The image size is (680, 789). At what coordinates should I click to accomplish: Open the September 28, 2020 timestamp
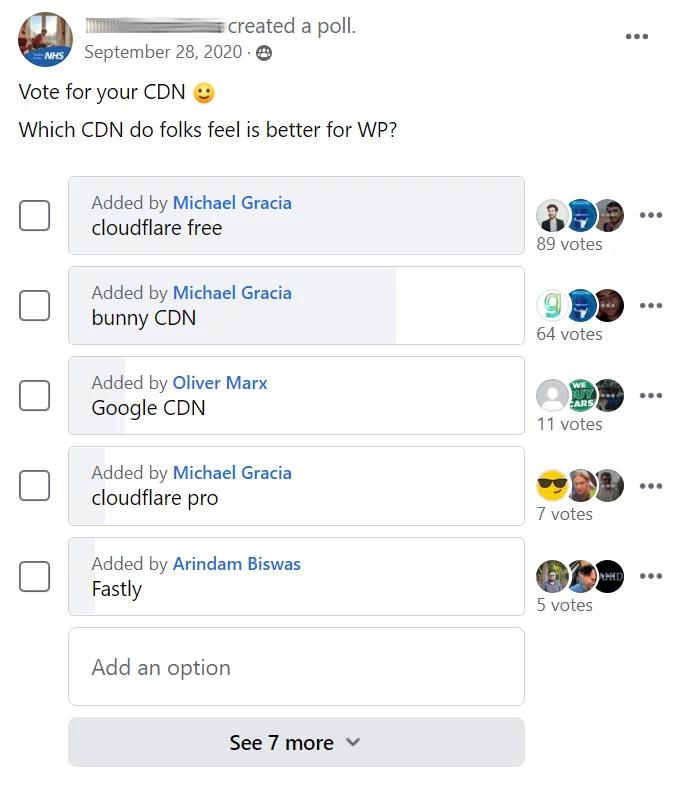pos(163,52)
